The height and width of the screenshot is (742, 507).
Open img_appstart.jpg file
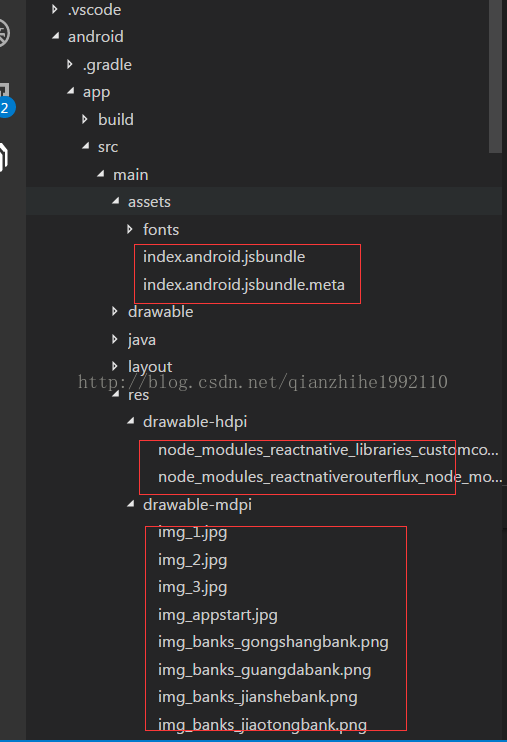[x=218, y=615]
